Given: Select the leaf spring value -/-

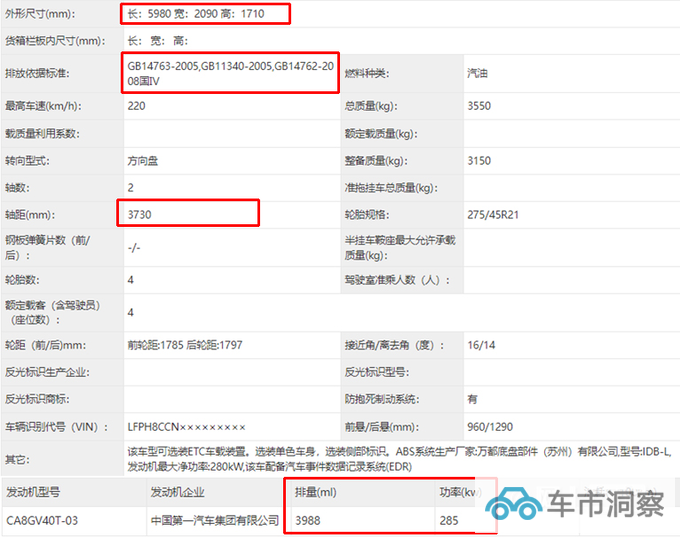Looking at the screenshot, I should [x=134, y=248].
